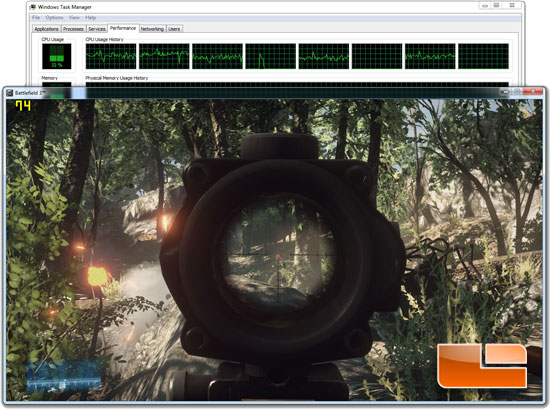550x409 pixels.
Task: Click the Windows Task Manager title text
Action: (65, 7)
